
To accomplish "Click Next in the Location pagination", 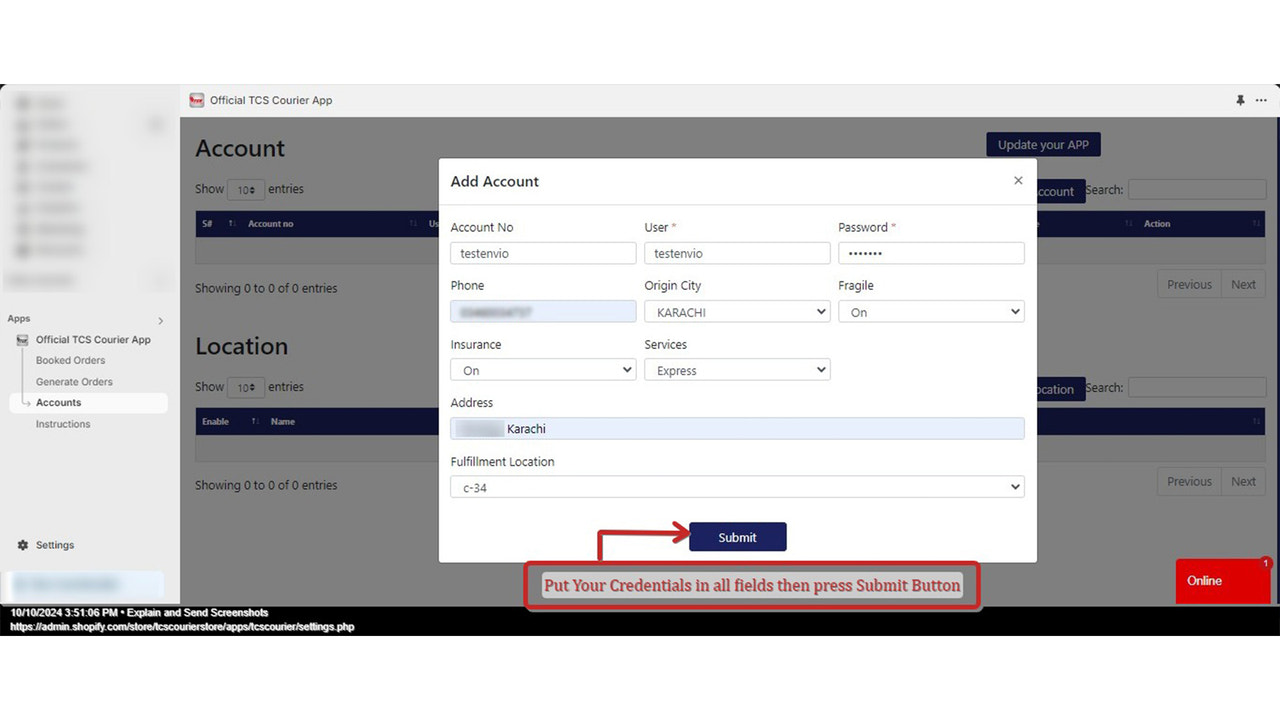I will 1243,481.
